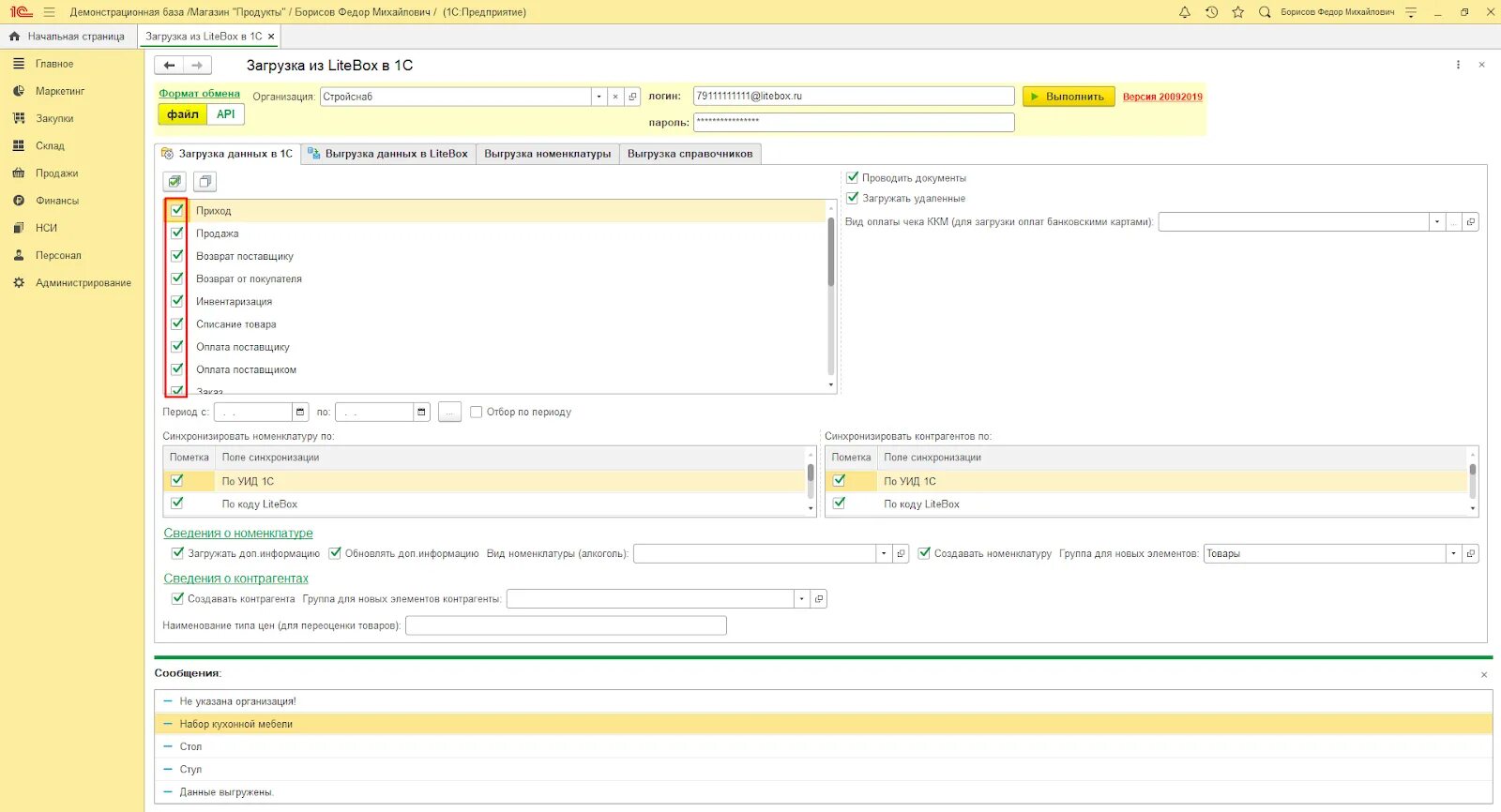
Task: Open search magnifier icon in title bar
Action: pyautogui.click(x=1264, y=12)
